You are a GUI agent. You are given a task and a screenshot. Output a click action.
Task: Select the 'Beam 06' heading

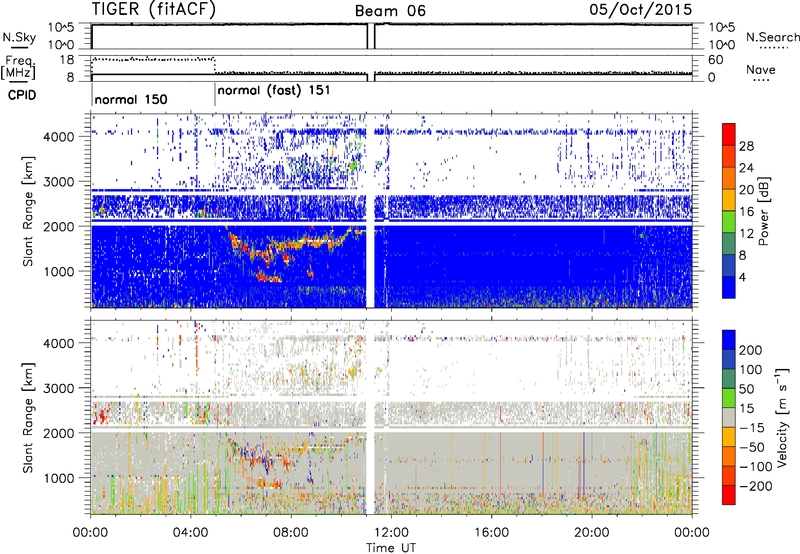click(390, 11)
